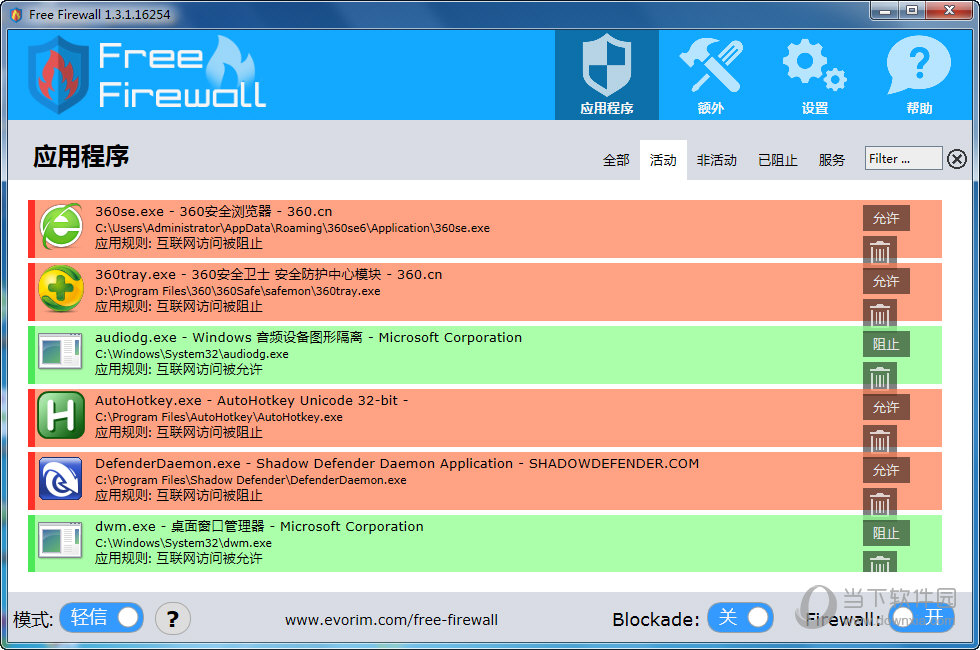Viewport: 980px width, 650px height.
Task: Delete the DefenderDaemon.exe rule with trash icon
Action: pos(880,502)
